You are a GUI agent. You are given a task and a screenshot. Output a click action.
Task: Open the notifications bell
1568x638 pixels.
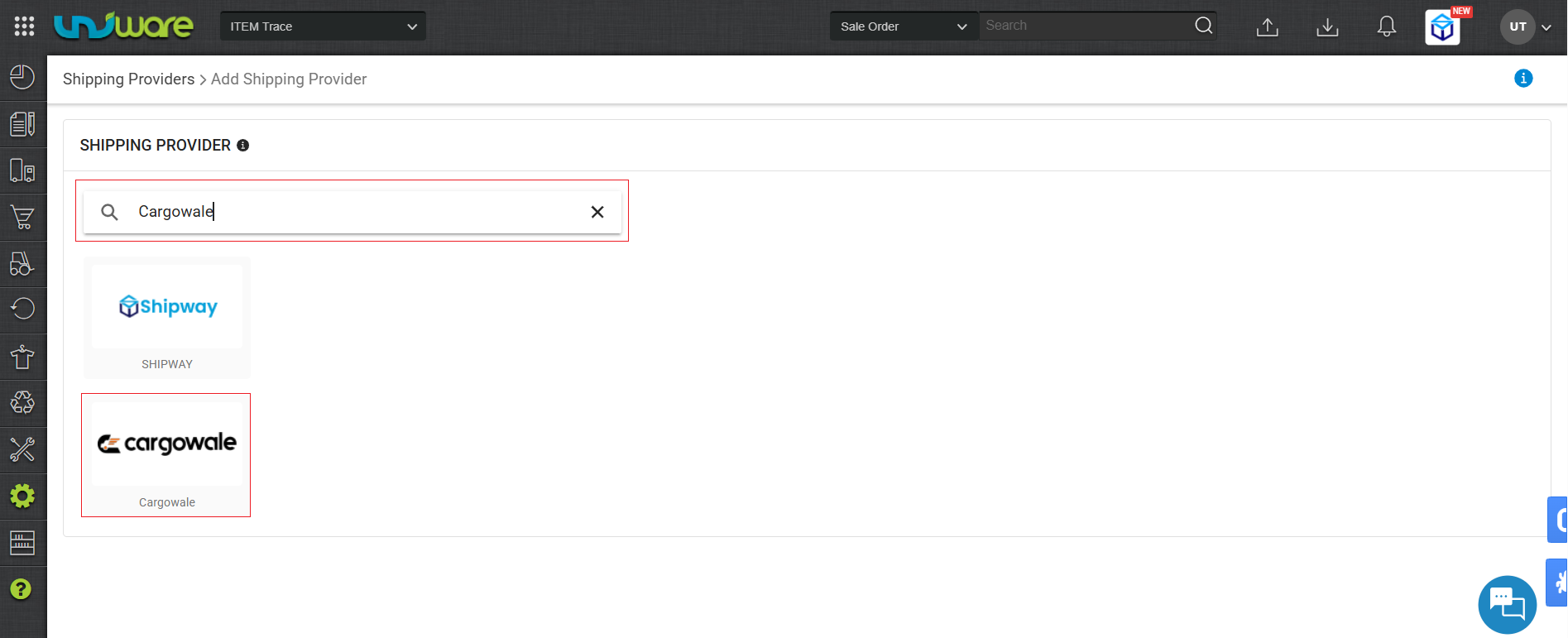[x=1387, y=26]
